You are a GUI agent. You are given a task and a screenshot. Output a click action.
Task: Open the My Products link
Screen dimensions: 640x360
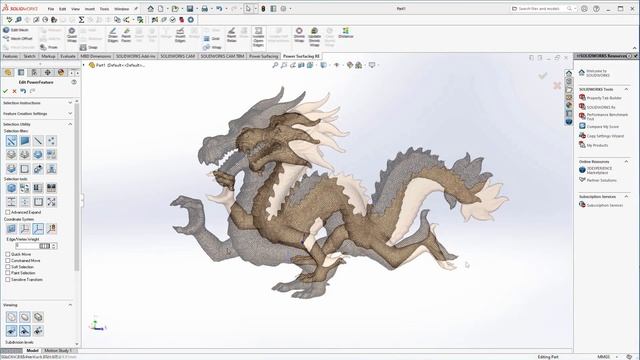(597, 145)
